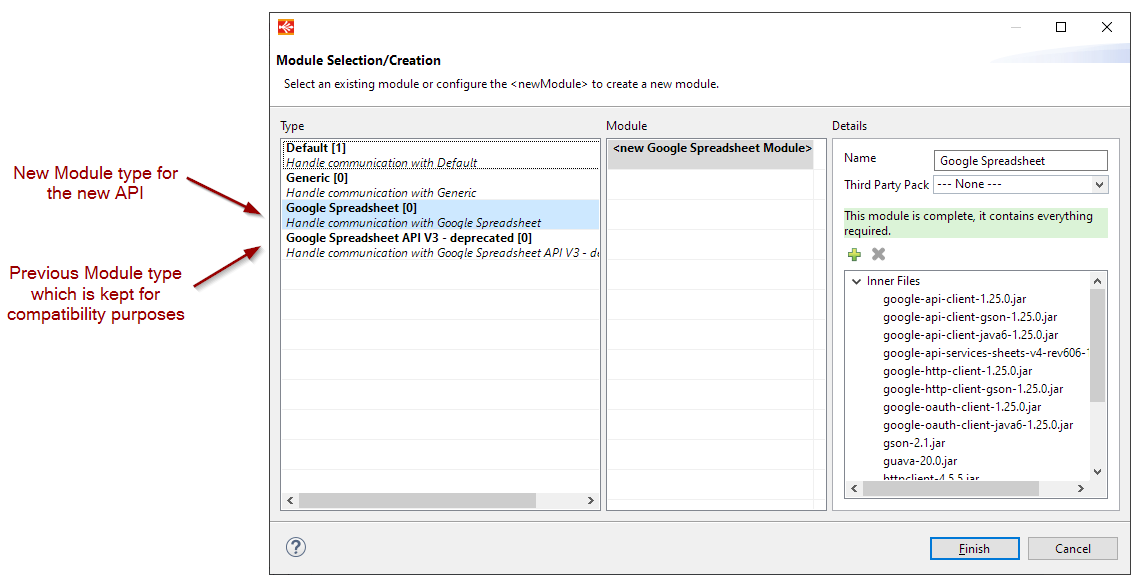Click the green plus add file icon

[x=854, y=254]
